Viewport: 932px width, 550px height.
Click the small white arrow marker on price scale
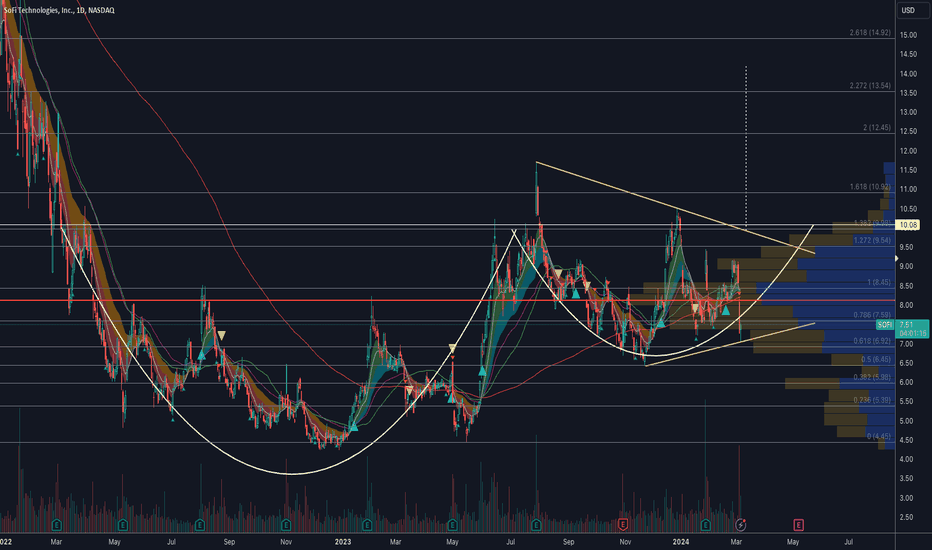pyautogui.click(x=897, y=259)
